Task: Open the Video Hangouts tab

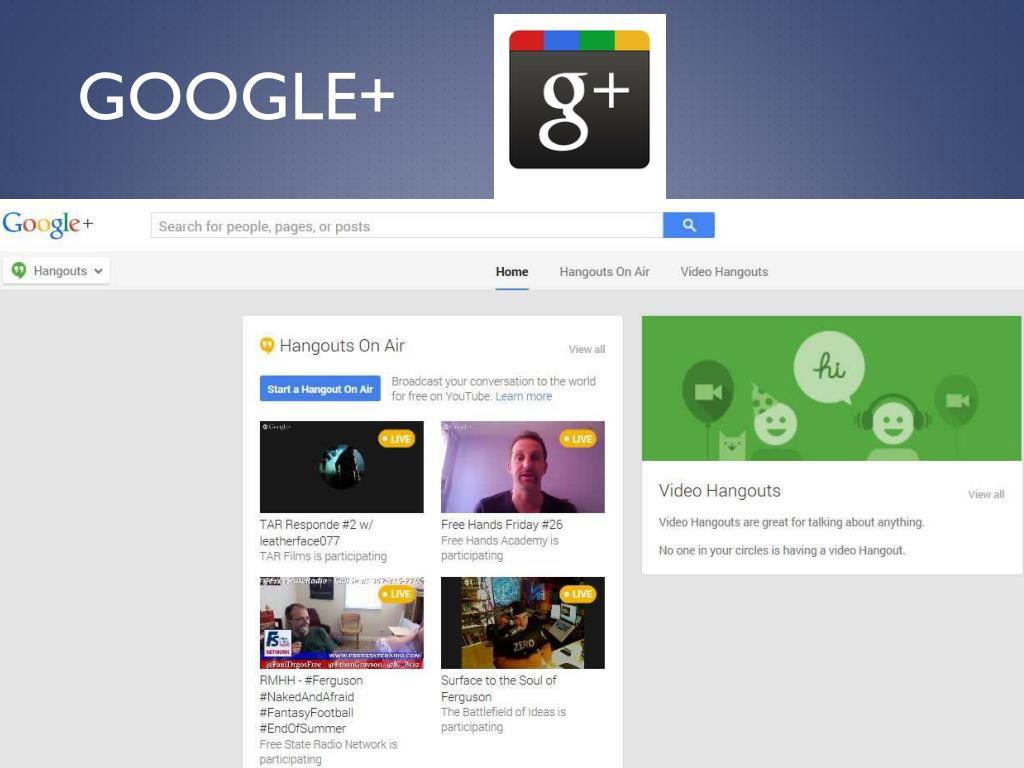Action: coord(724,272)
